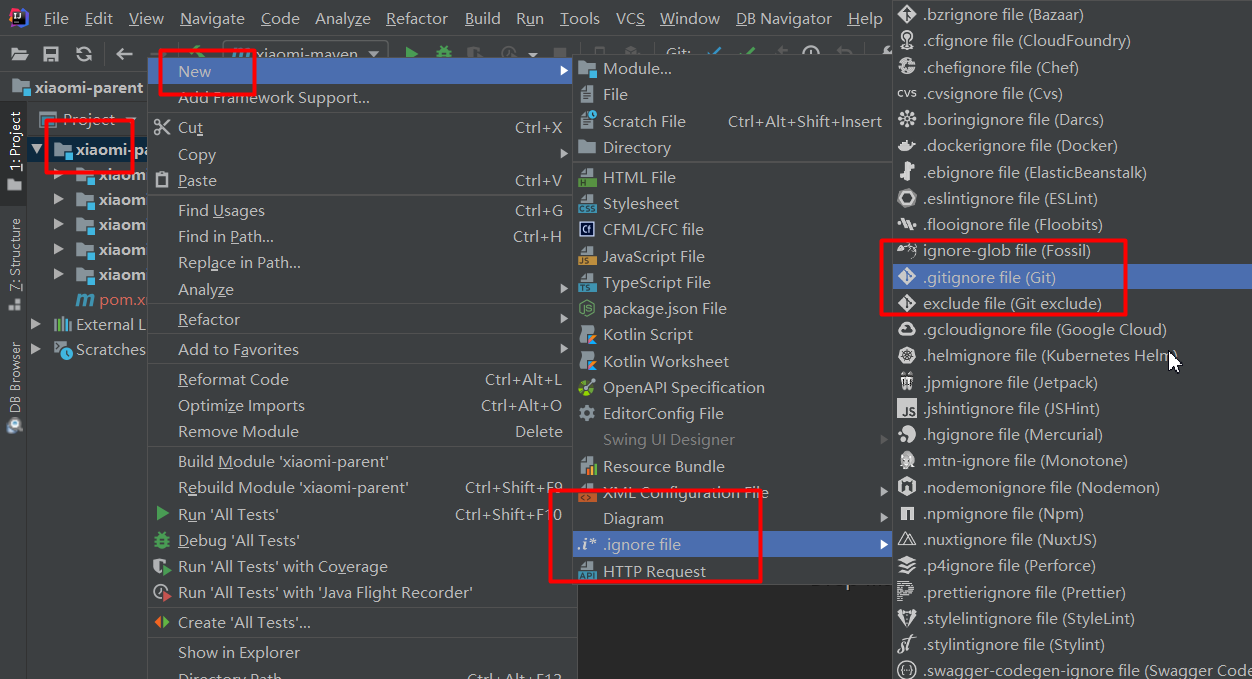Viewport: 1252px width, 679px height.
Task: Click the Scratch File icon
Action: [587, 121]
